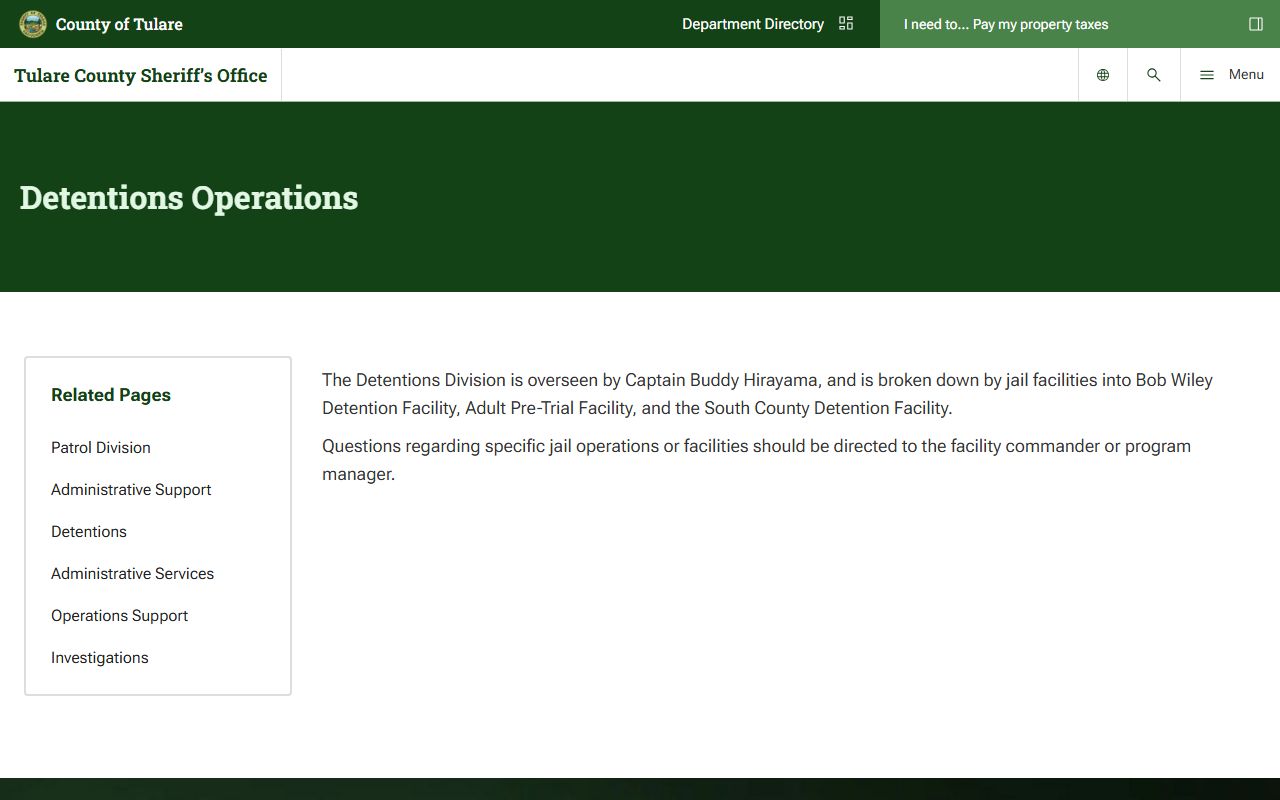Click the side panel icon beside property taxes

click(1256, 24)
